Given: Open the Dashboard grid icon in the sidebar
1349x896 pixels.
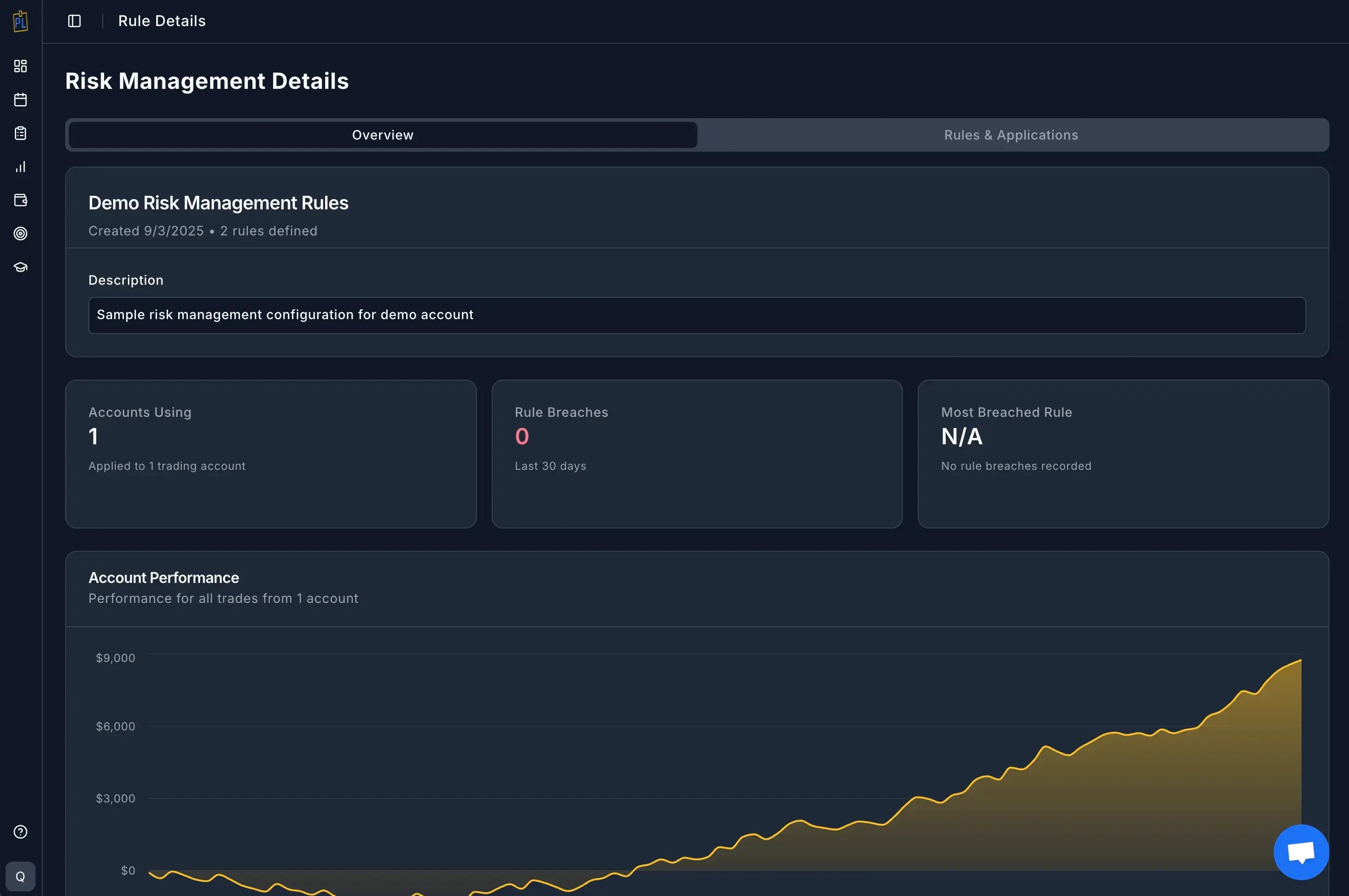Looking at the screenshot, I should click(x=20, y=66).
